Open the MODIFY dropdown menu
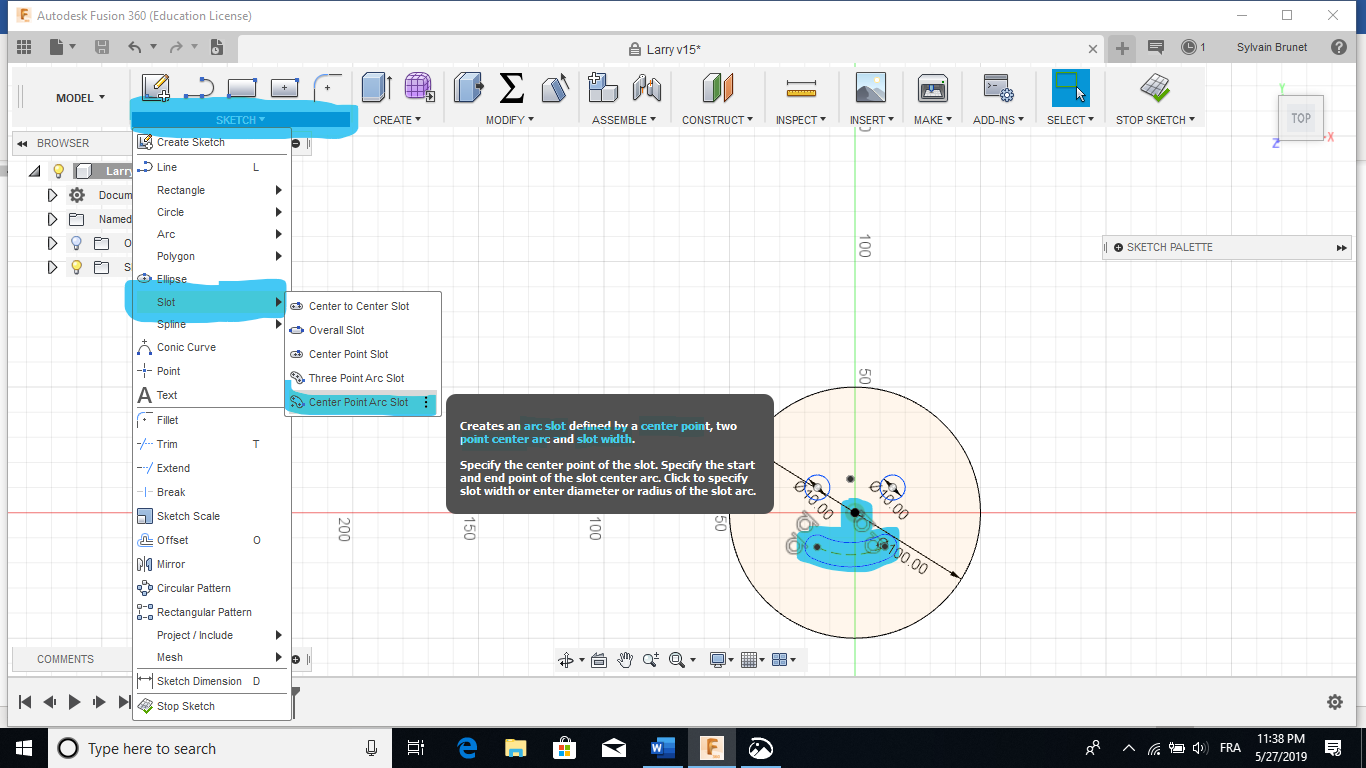1366x768 pixels. (x=510, y=120)
